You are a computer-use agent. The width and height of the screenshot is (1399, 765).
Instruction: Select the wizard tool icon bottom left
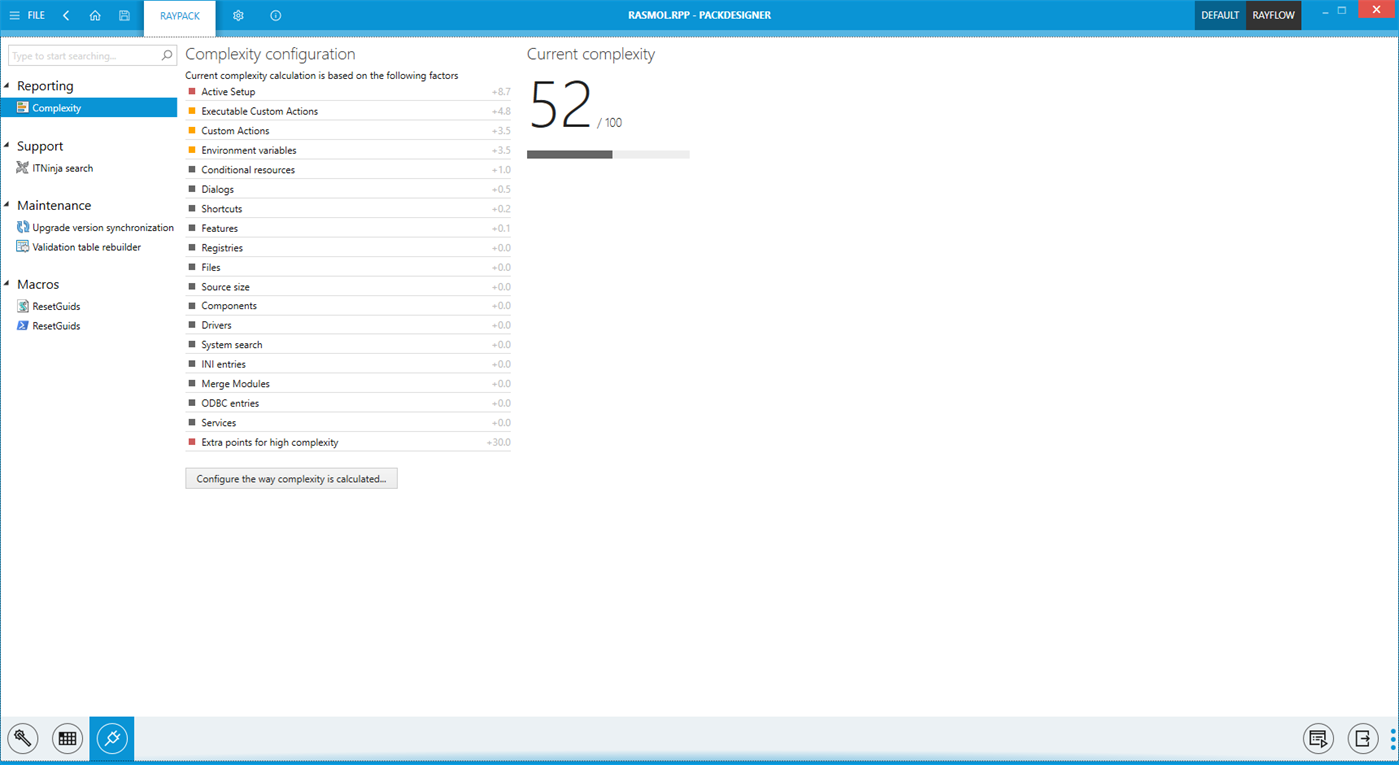22,738
